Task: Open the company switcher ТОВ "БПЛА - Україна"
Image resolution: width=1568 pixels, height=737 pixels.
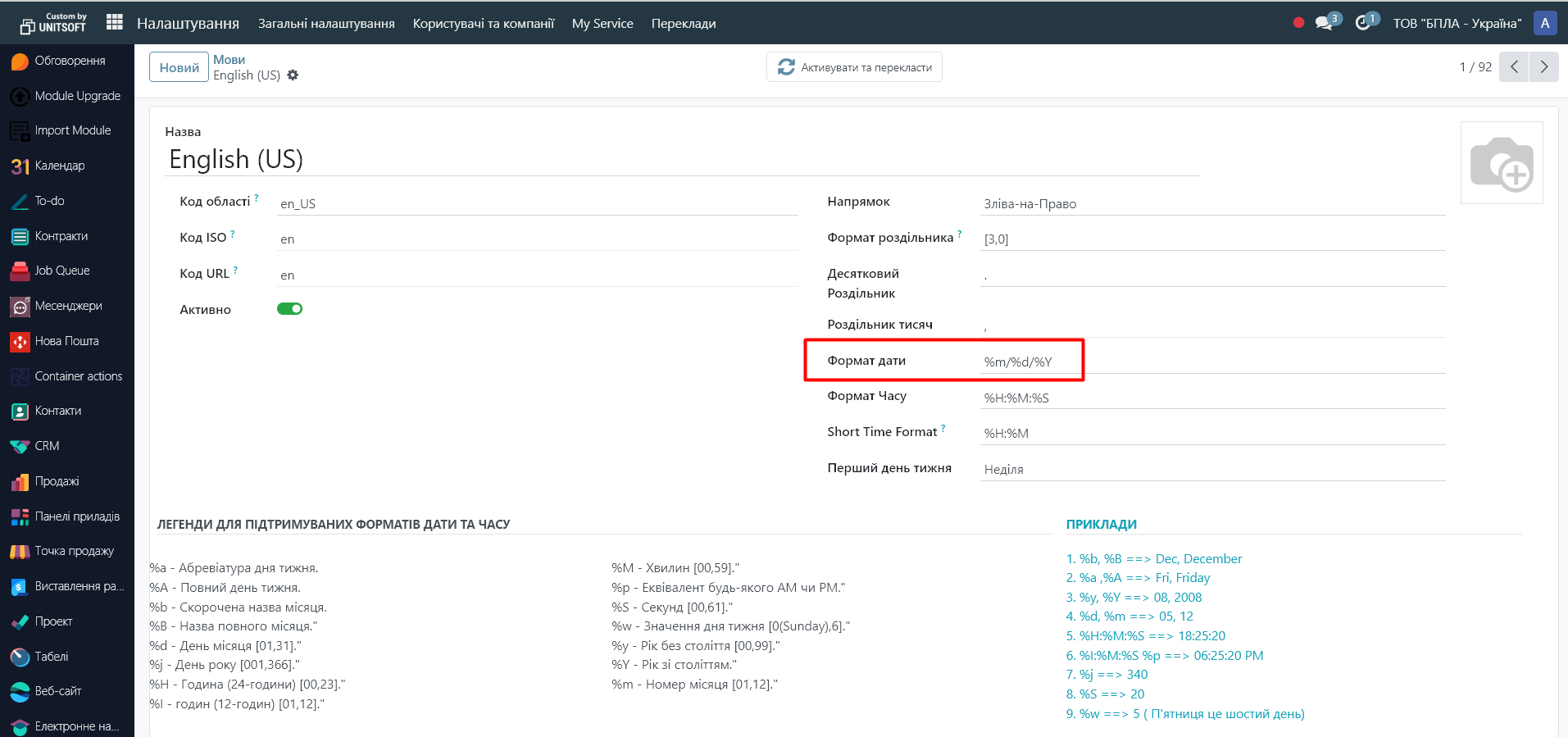Action: [1457, 23]
